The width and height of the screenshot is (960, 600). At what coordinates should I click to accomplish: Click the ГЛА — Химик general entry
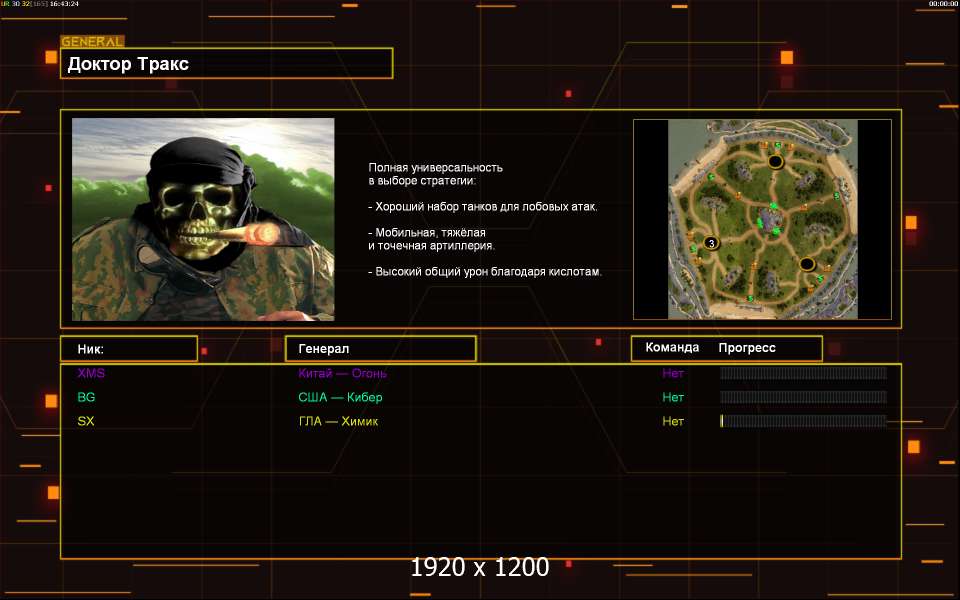click(338, 421)
